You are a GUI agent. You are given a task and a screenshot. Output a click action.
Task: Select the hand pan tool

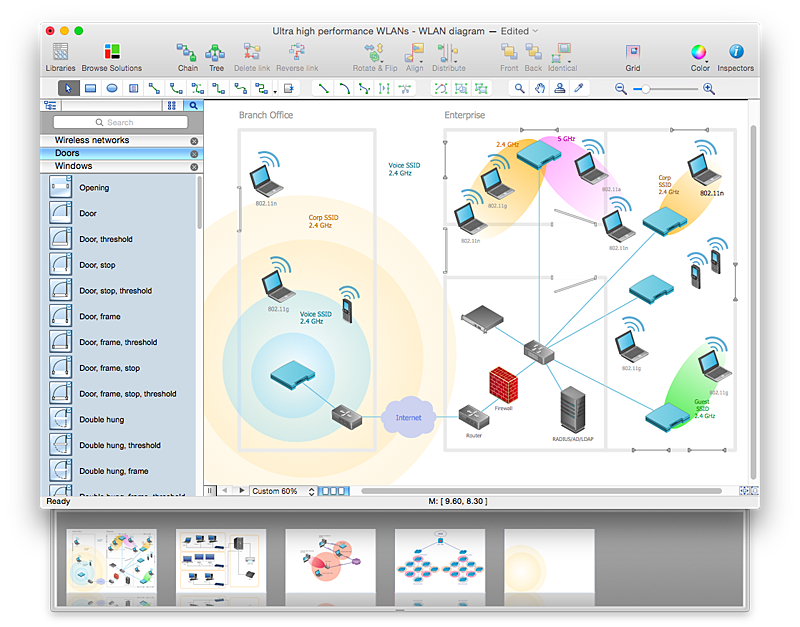(x=540, y=89)
